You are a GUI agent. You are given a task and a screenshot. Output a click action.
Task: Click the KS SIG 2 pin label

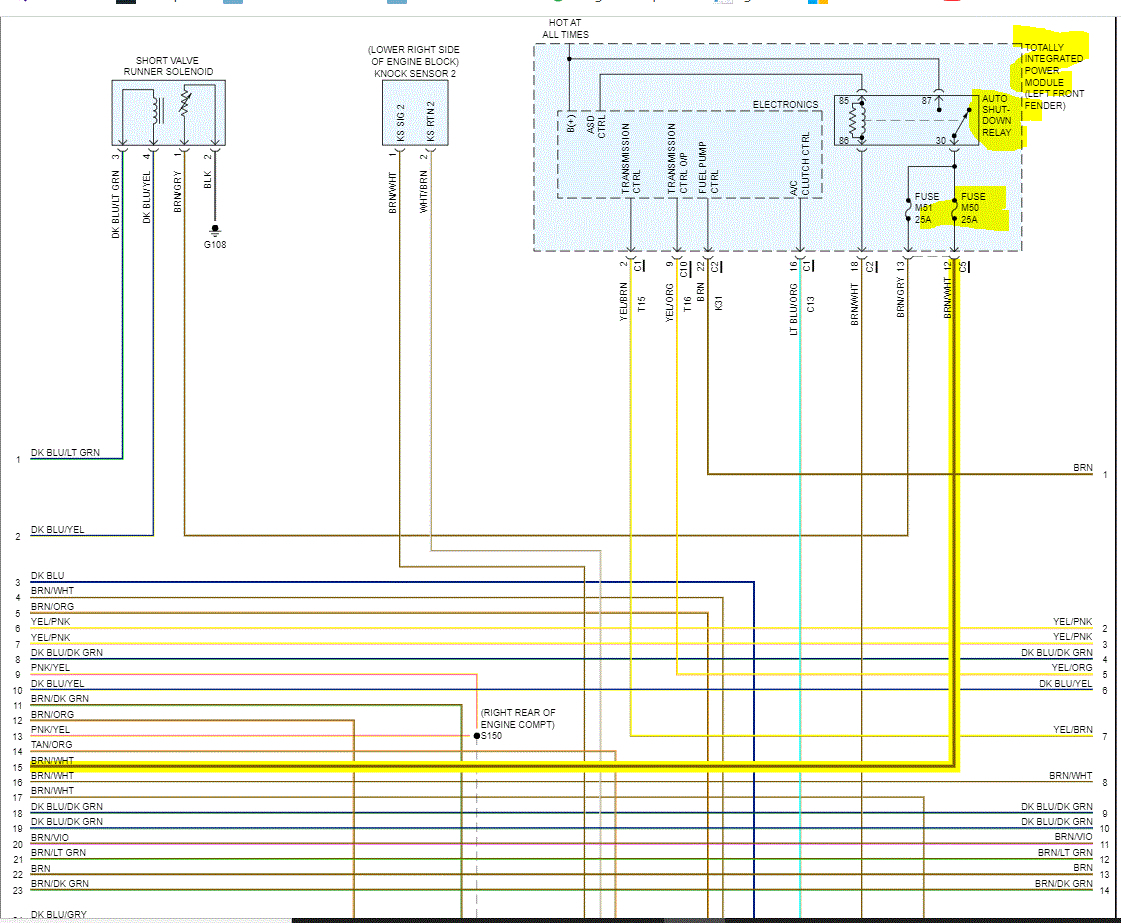coord(400,122)
